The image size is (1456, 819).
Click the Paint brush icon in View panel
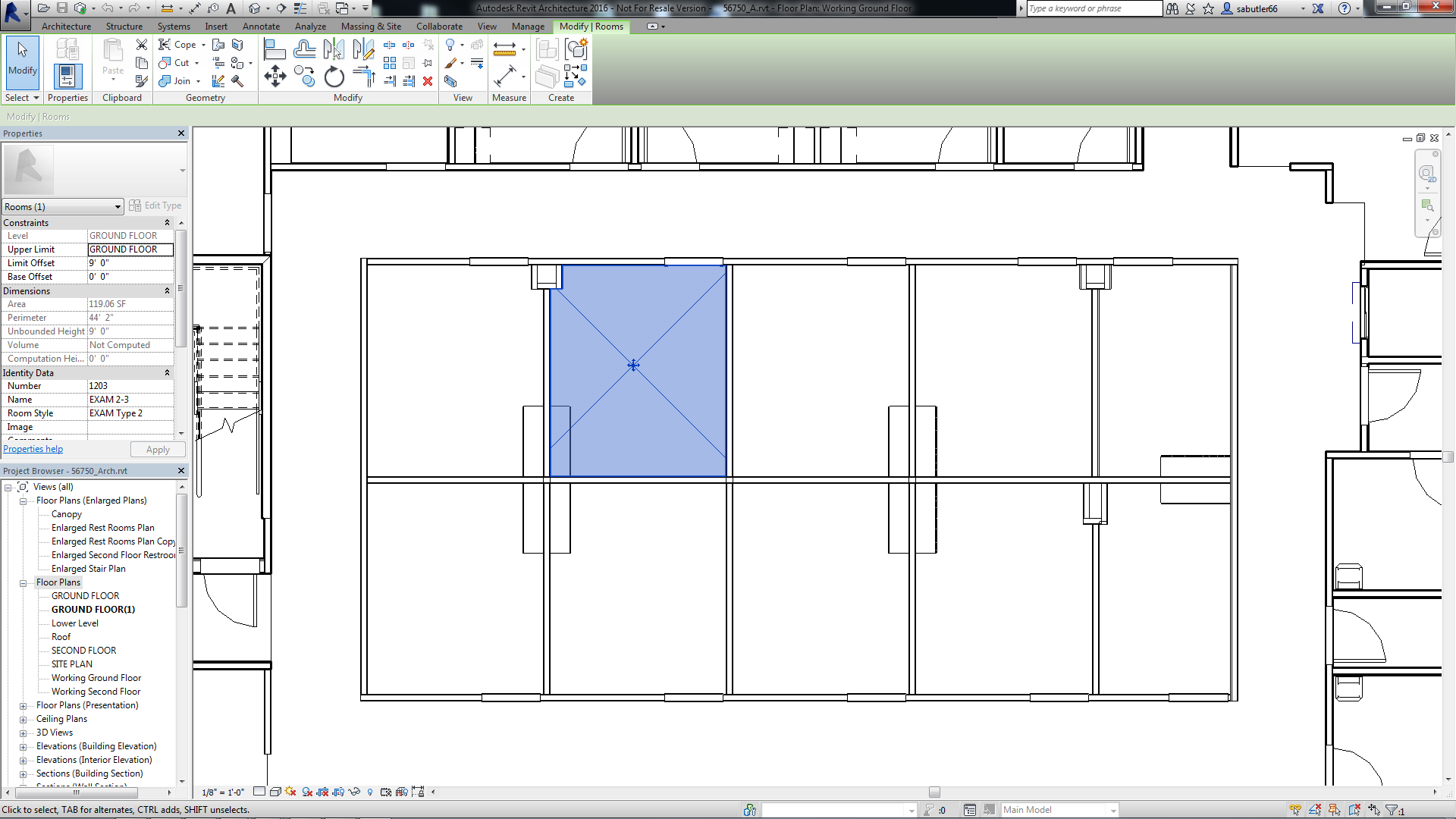(x=450, y=63)
